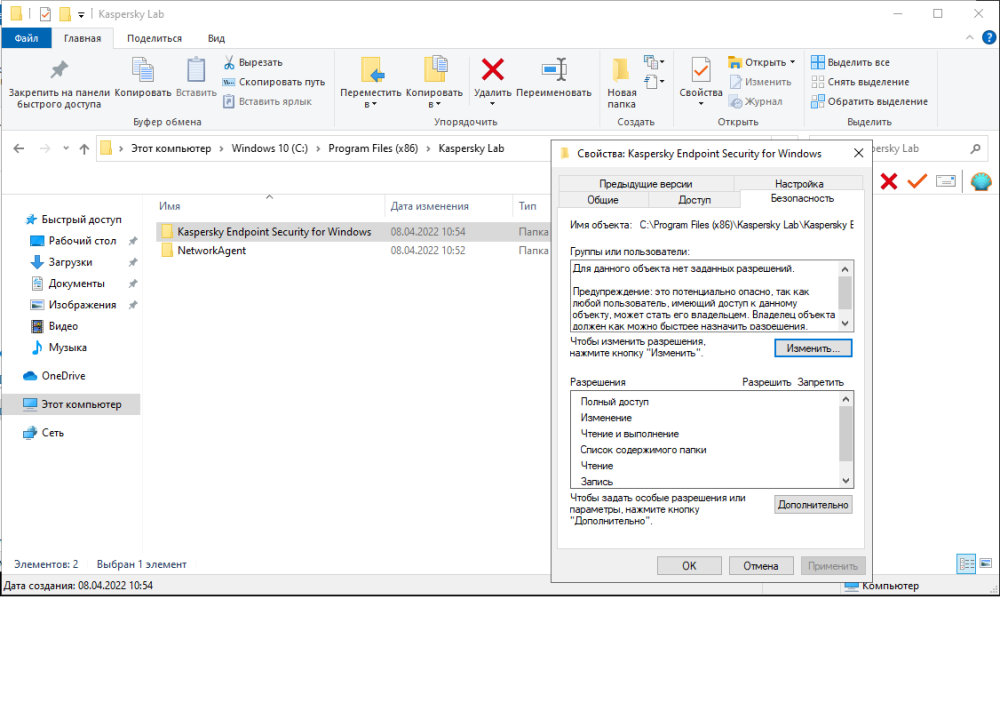The width and height of the screenshot is (1000, 711).
Task: Open the Файл menu
Action: tap(26, 38)
